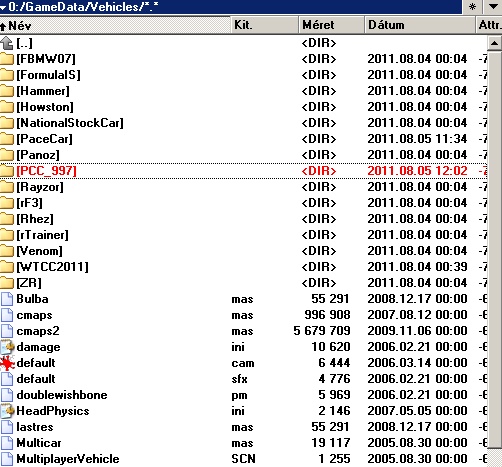
Task: Select the [..] parent directory entry
Action: [25, 43]
